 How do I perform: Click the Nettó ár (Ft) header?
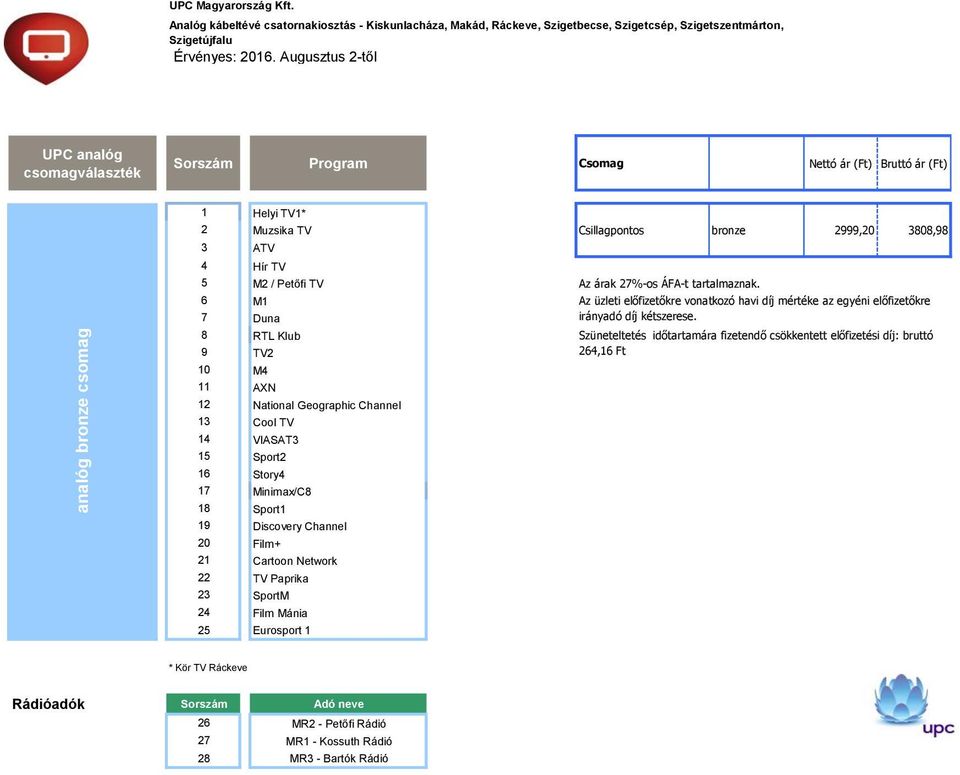tap(840, 163)
